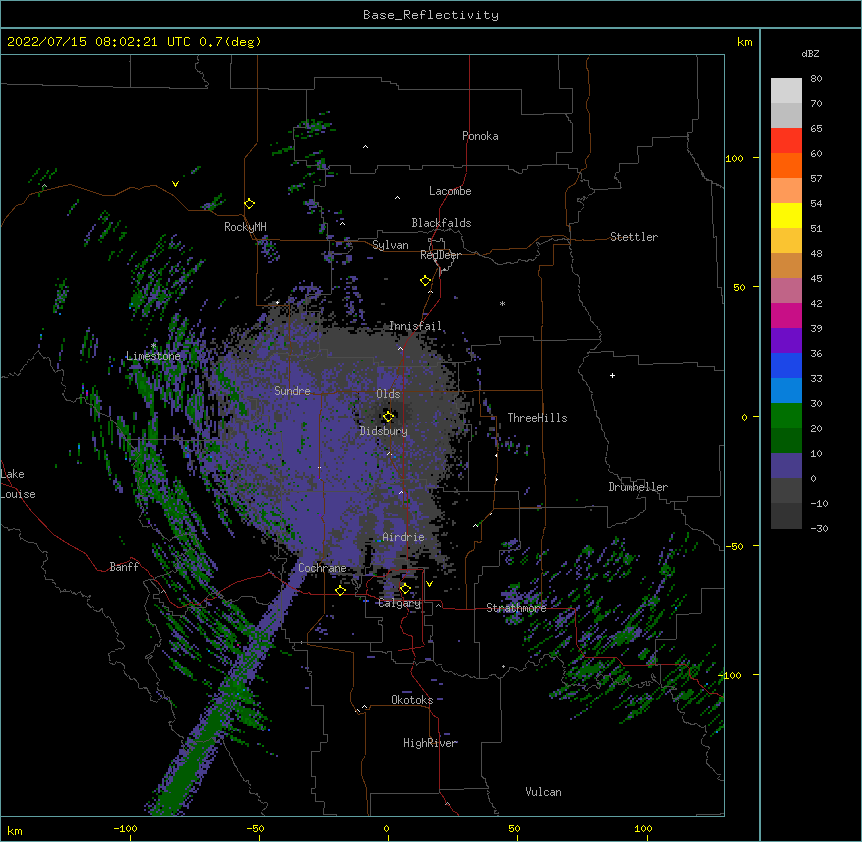This screenshot has height=842, width=862.
Task: Click the yellow radar site marker near Olds
Action: [x=388, y=416]
